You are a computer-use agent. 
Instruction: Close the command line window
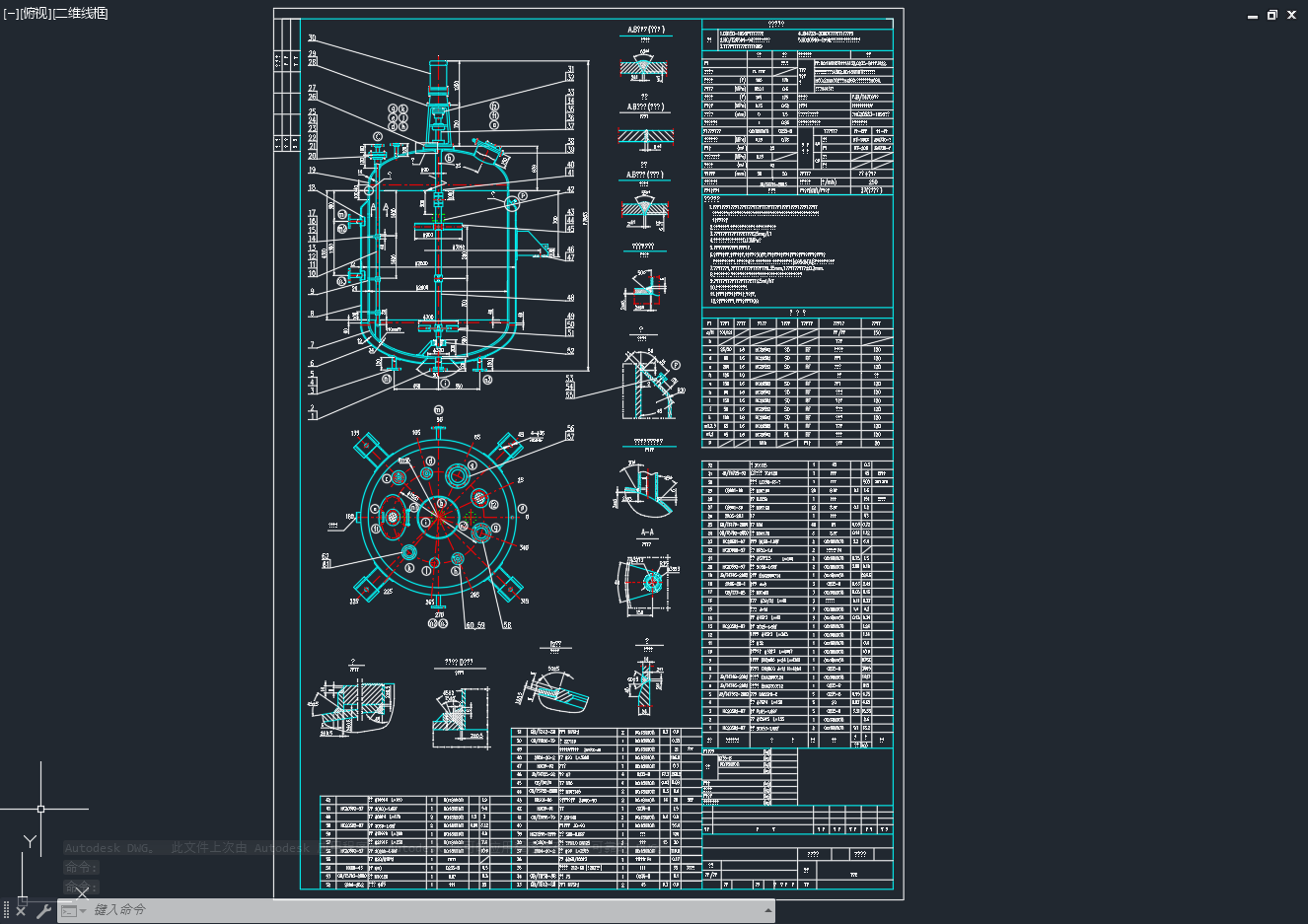coord(21,911)
